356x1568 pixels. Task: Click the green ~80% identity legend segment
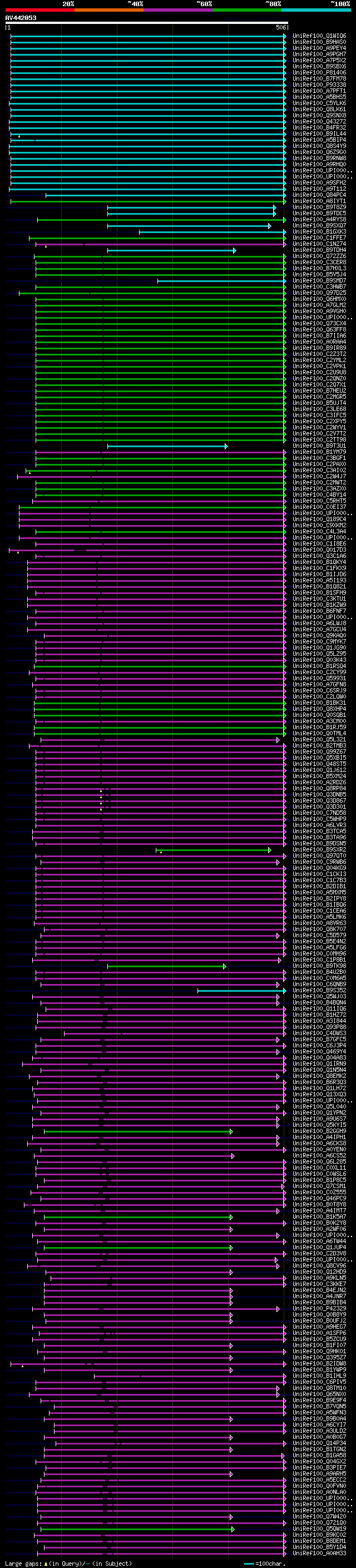coord(247,10)
